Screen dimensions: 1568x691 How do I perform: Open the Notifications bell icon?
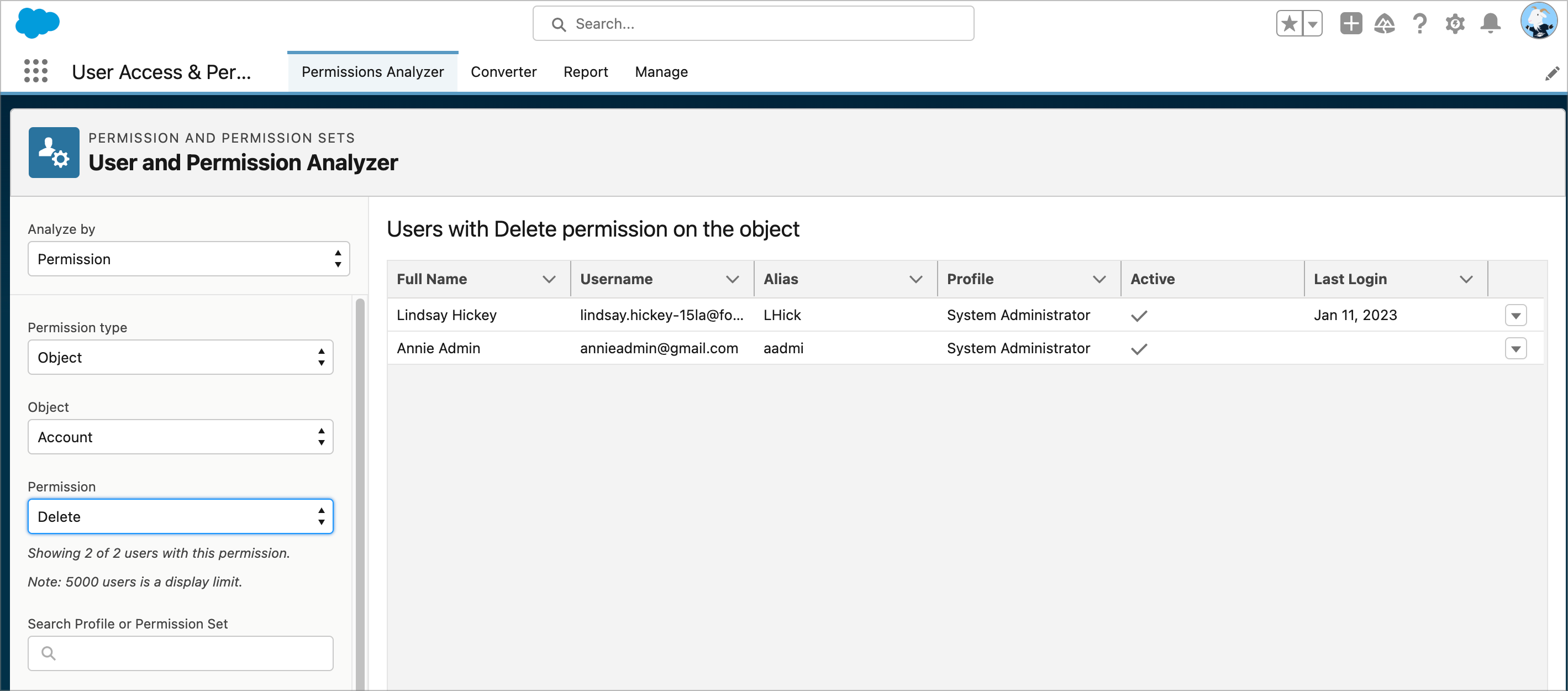pyautogui.click(x=1491, y=24)
